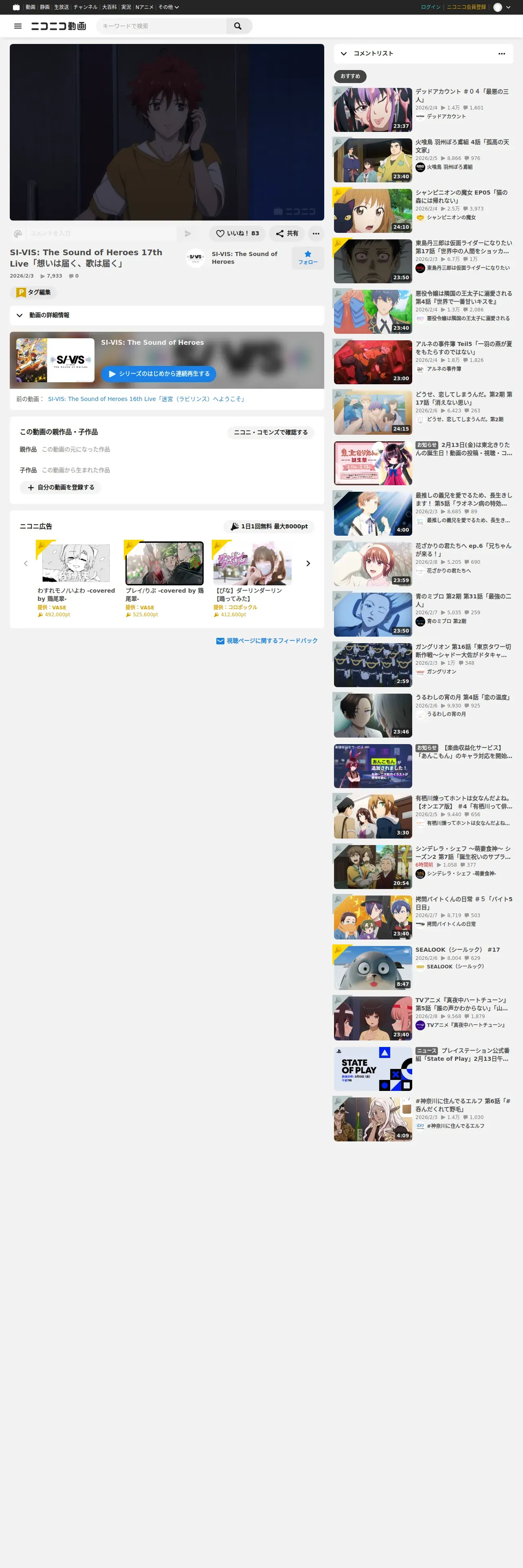Open the アルネの事件簿 Teil5 video title
The height and width of the screenshot is (1568, 523).
[x=464, y=348]
